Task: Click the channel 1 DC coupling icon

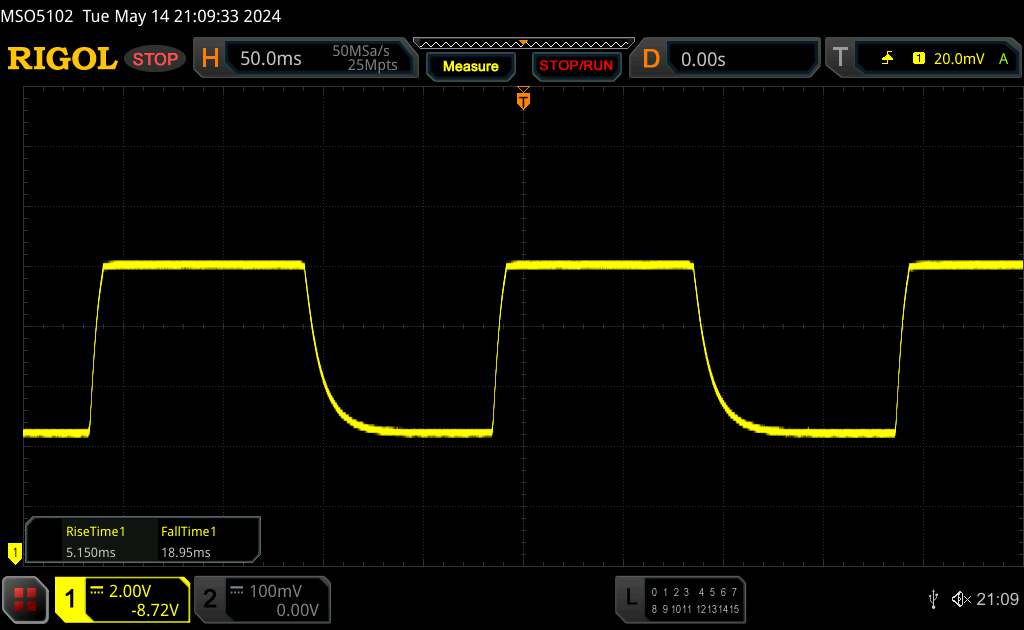Action: coord(97,591)
